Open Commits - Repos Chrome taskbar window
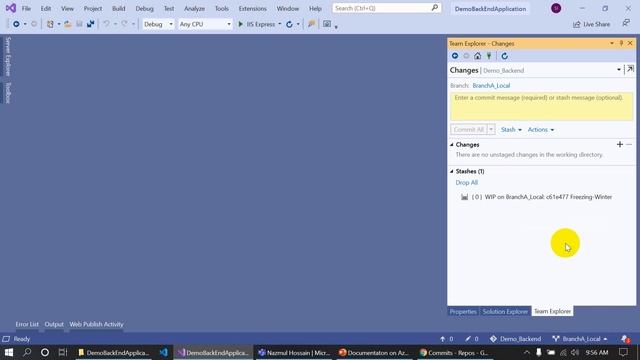This screenshot has height=360, width=640. pyautogui.click(x=455, y=352)
